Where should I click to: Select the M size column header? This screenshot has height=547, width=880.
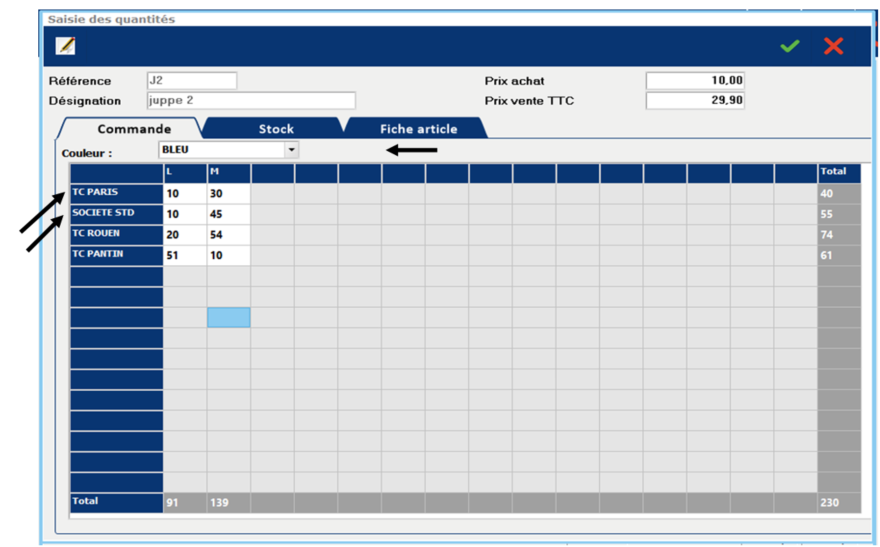coord(228,172)
